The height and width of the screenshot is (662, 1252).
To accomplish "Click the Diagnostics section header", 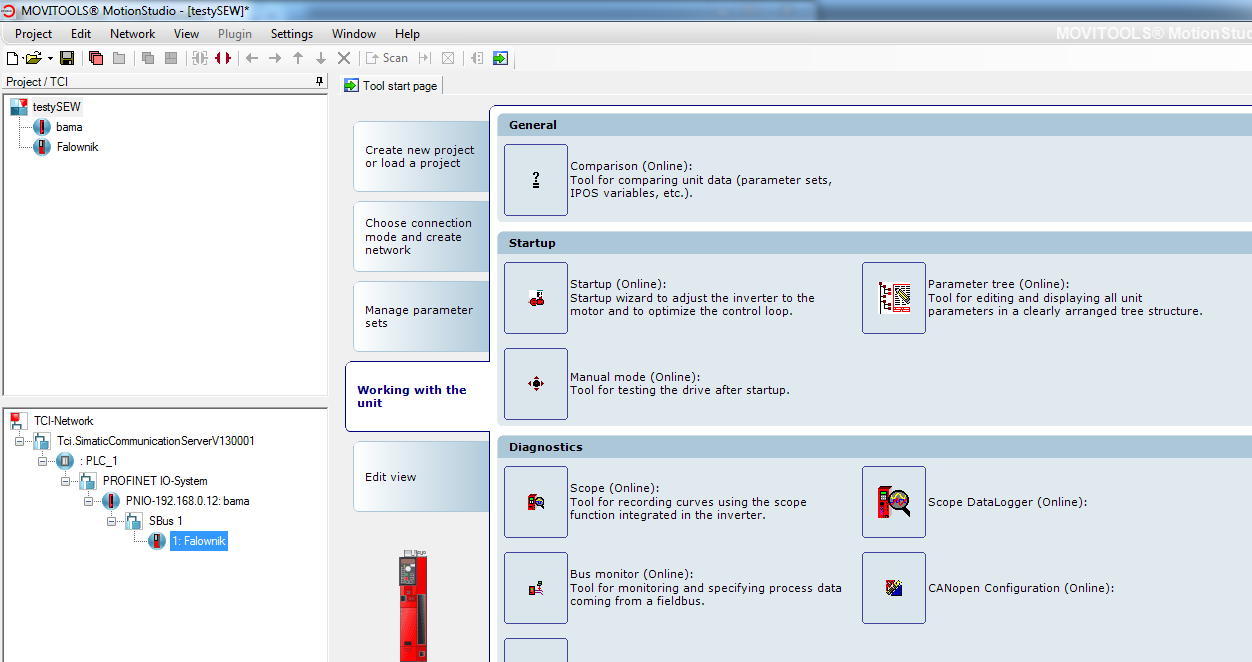I will [874, 447].
